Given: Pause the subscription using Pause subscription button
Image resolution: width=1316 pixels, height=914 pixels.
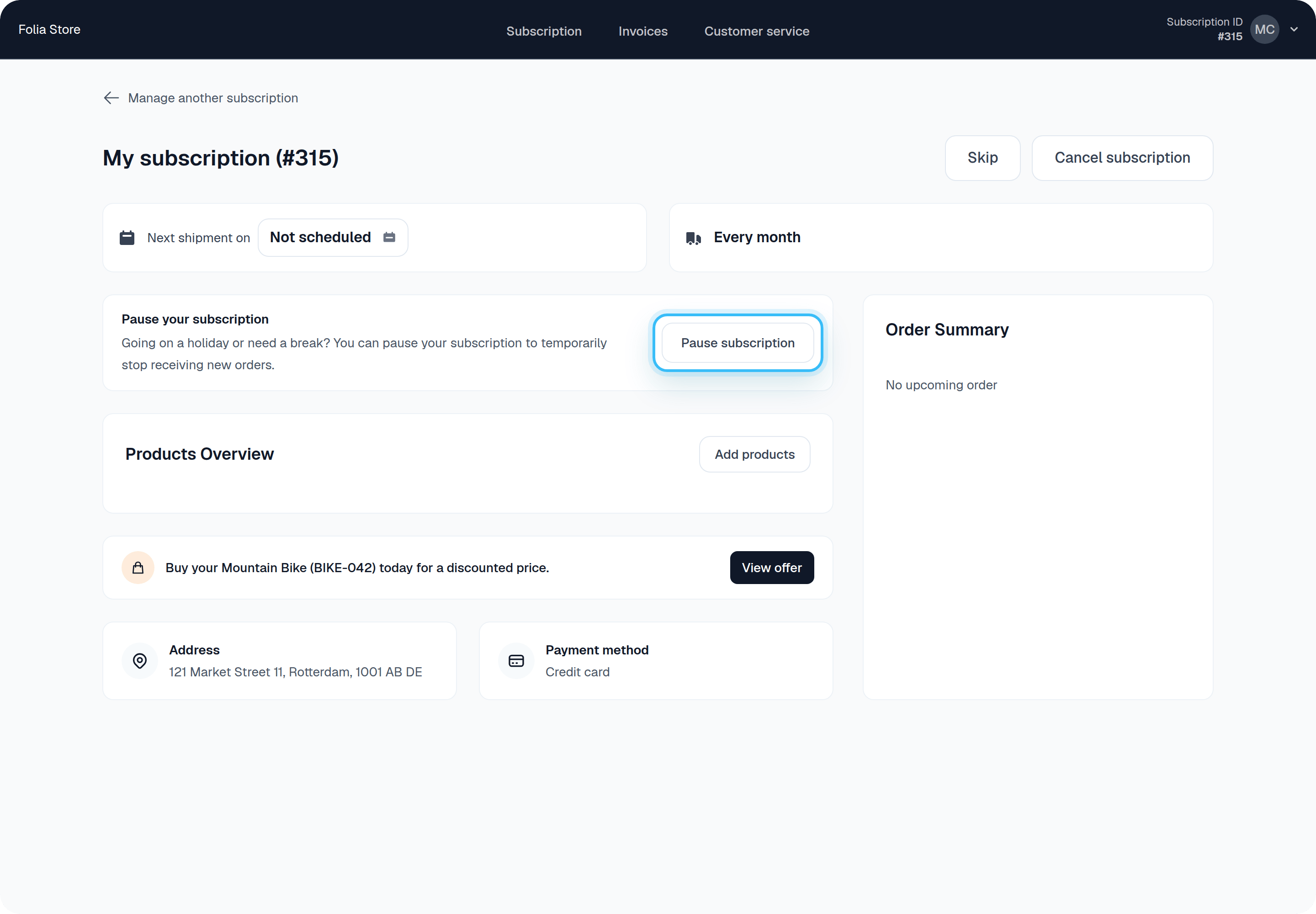Looking at the screenshot, I should (738, 343).
